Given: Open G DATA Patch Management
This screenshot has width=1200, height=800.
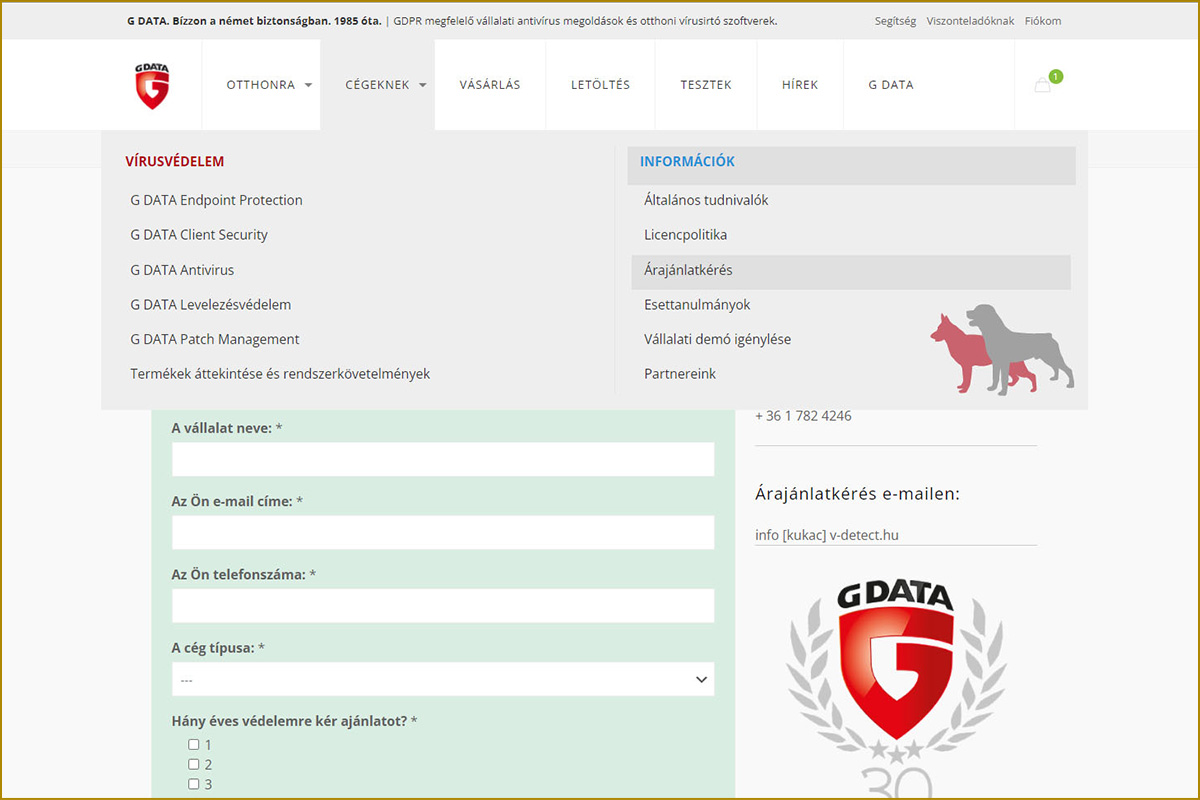Looking at the screenshot, I should tap(215, 339).
